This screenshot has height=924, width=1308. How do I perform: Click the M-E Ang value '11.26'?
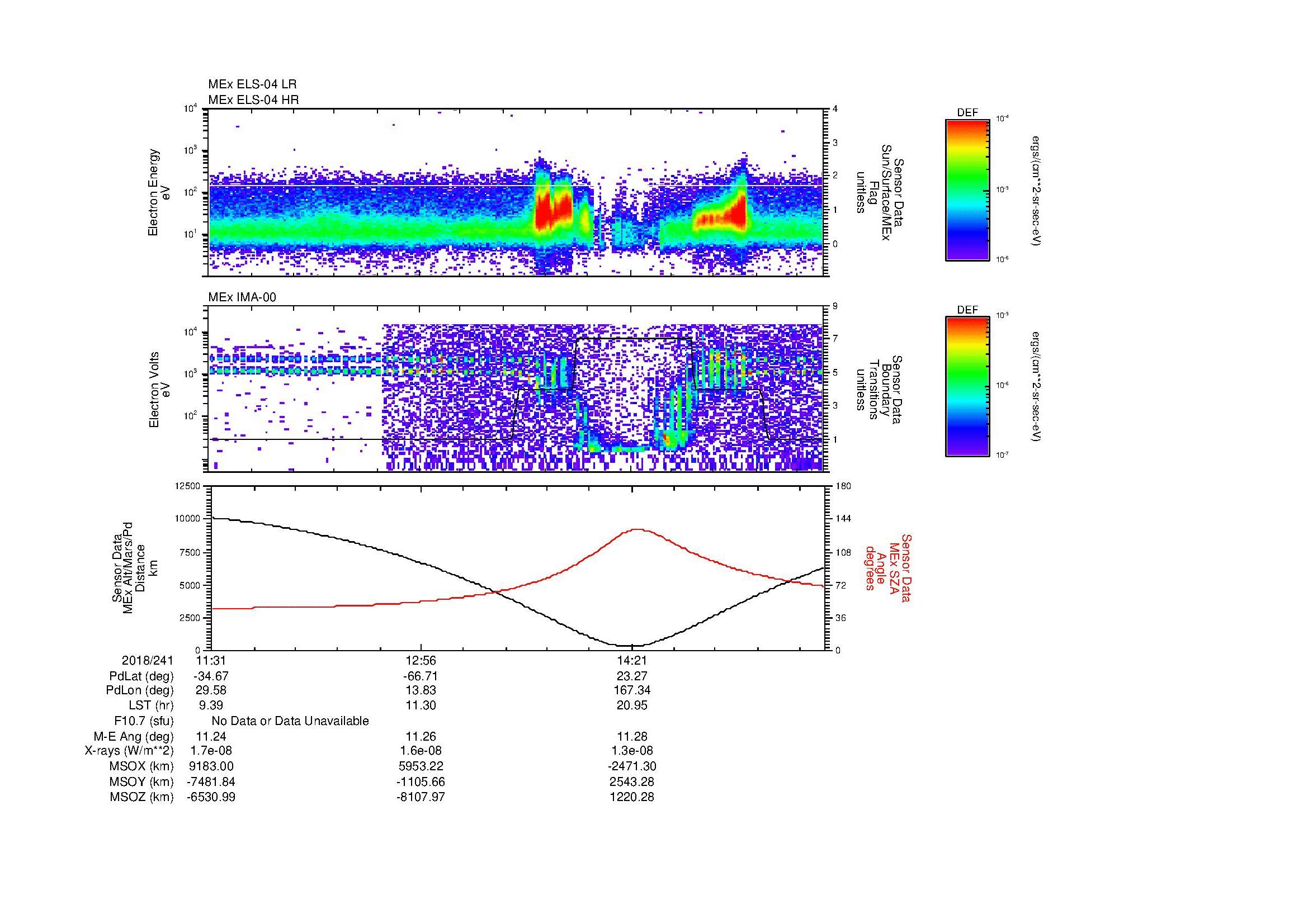coord(421,736)
